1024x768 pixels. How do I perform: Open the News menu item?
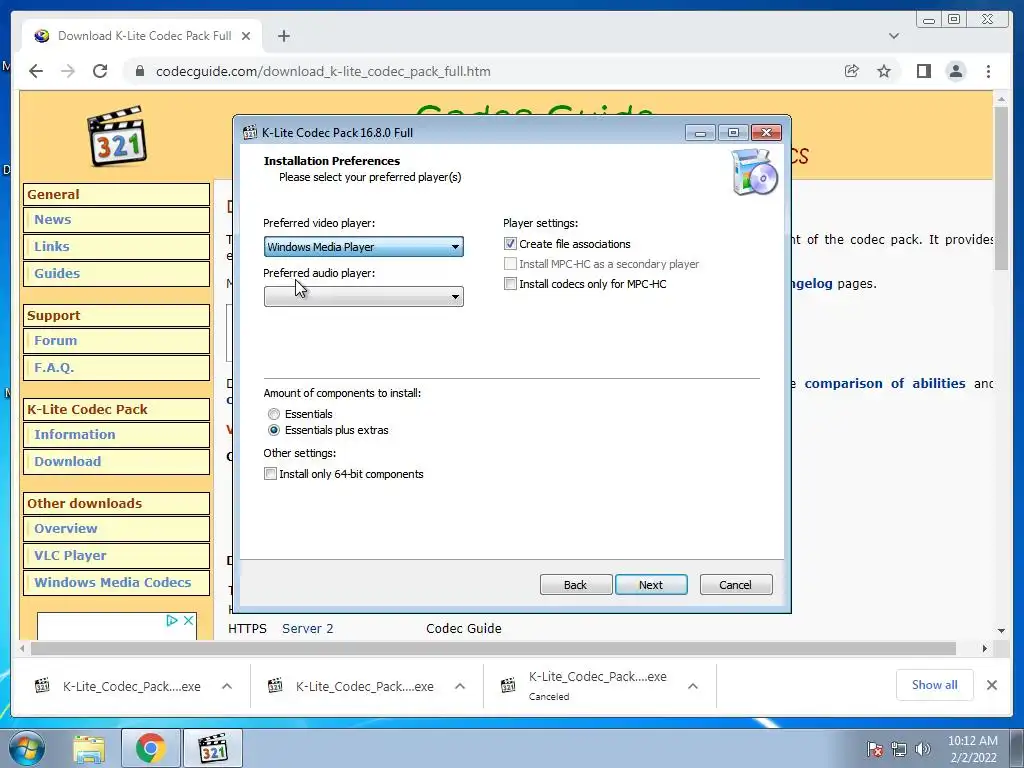click(116, 220)
